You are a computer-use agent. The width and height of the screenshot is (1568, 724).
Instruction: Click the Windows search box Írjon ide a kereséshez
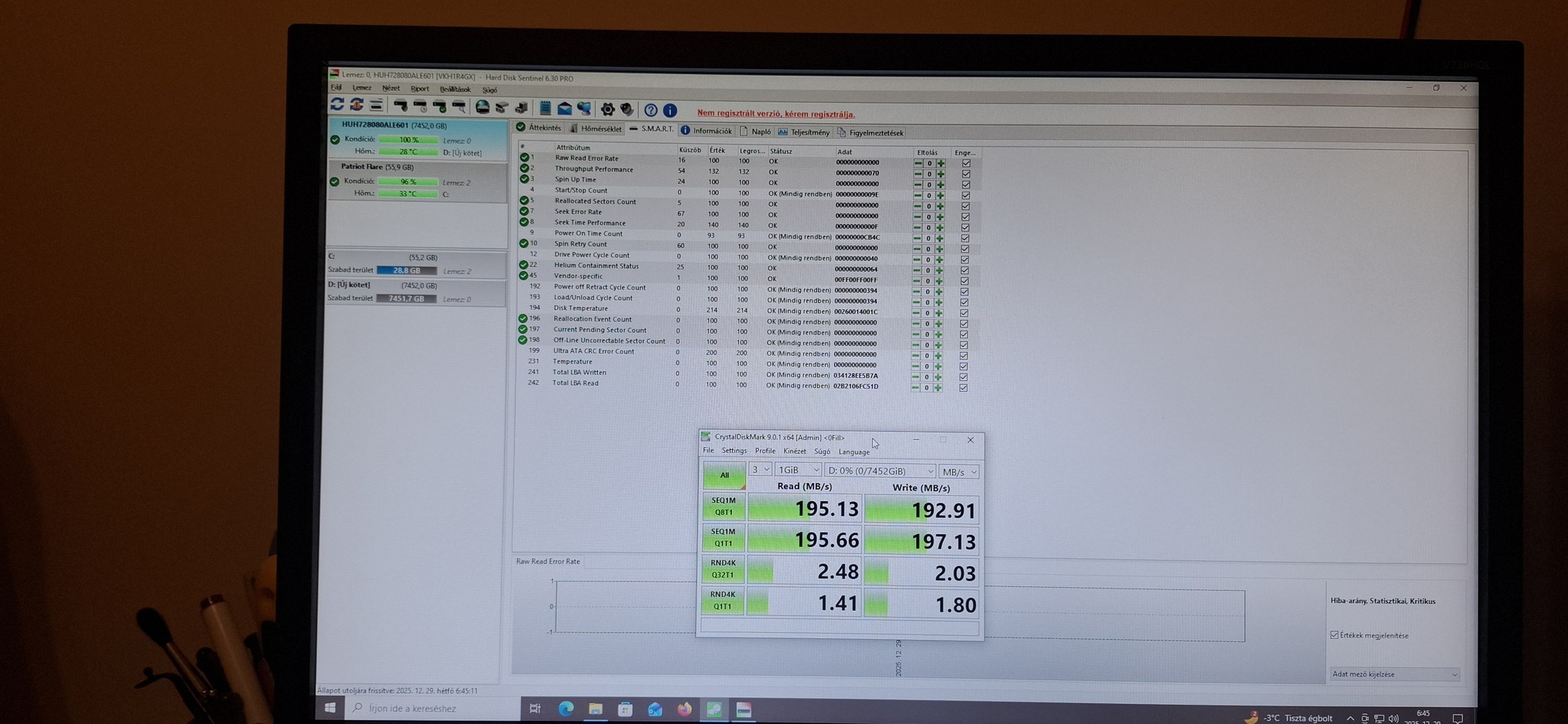(x=433, y=709)
